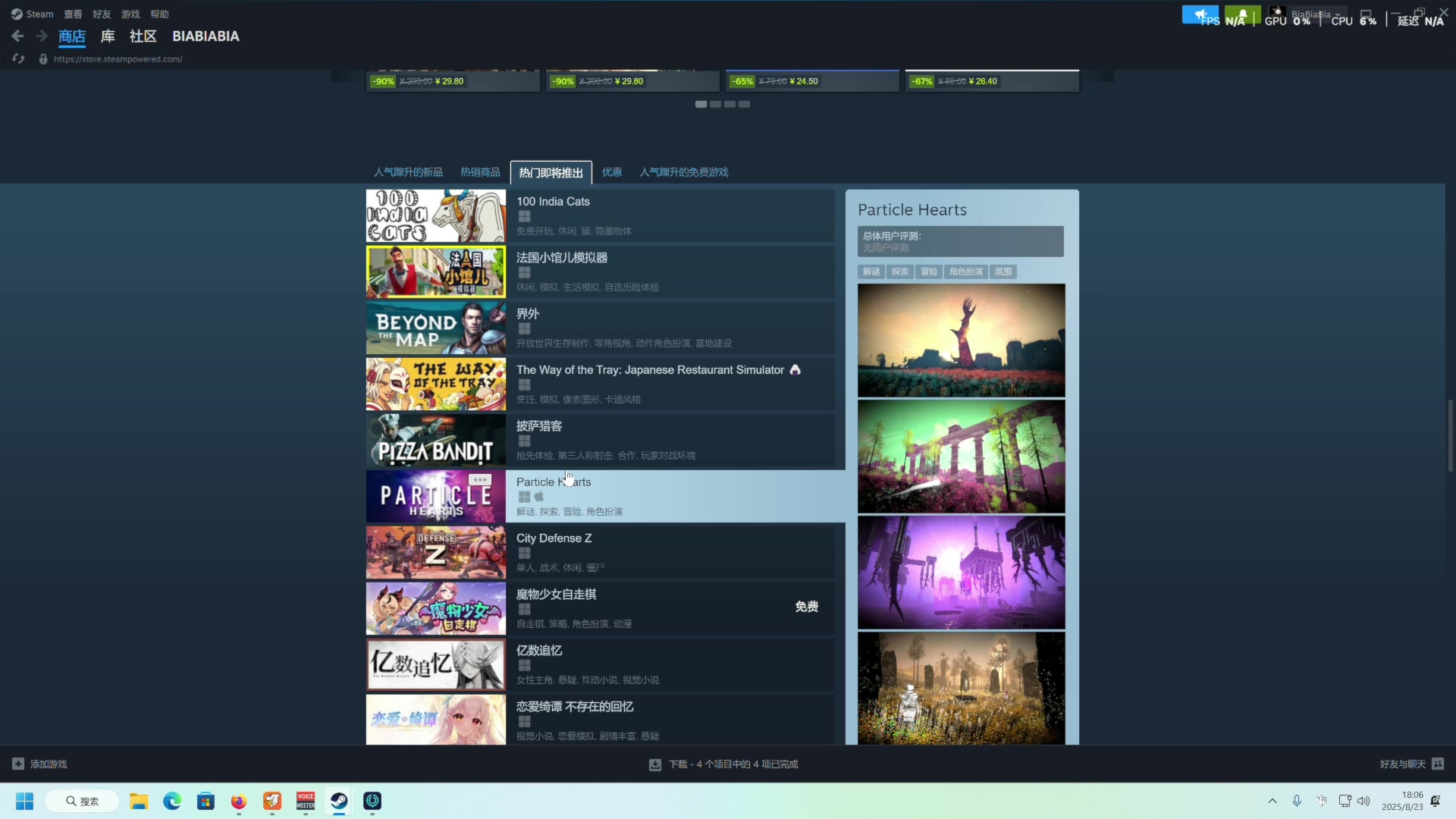Click the 探索 tag in Particle Hearts panel
The height and width of the screenshot is (819, 1456).
pos(900,271)
